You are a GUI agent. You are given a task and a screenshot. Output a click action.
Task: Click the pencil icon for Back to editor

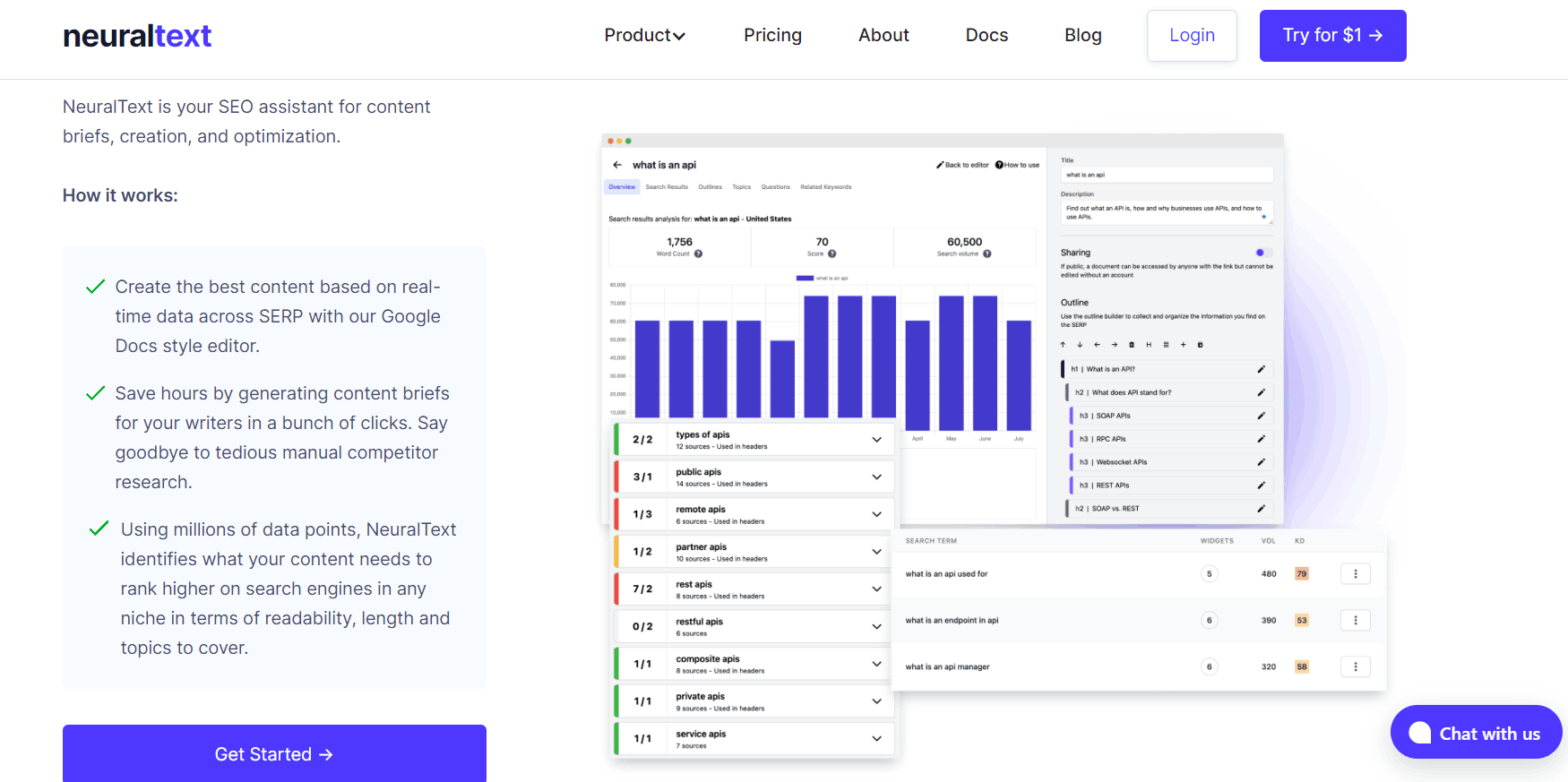940,165
